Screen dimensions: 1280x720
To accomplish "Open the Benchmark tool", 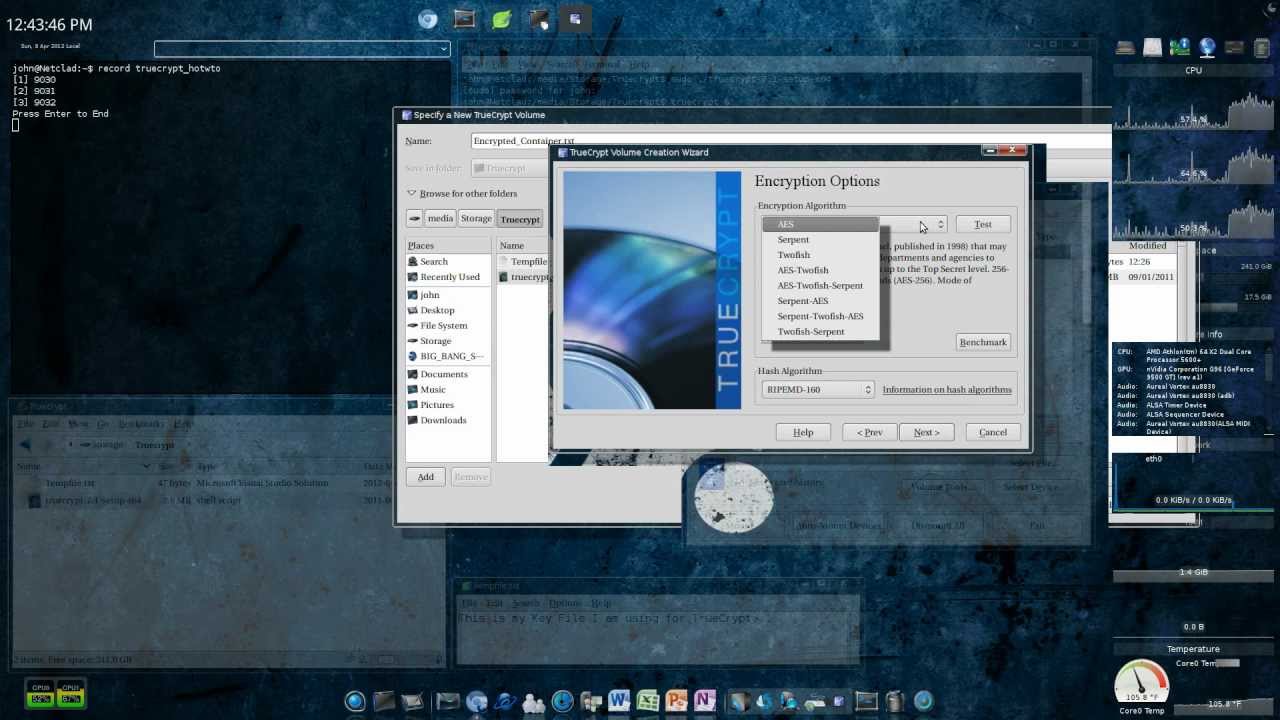I will pos(983,342).
